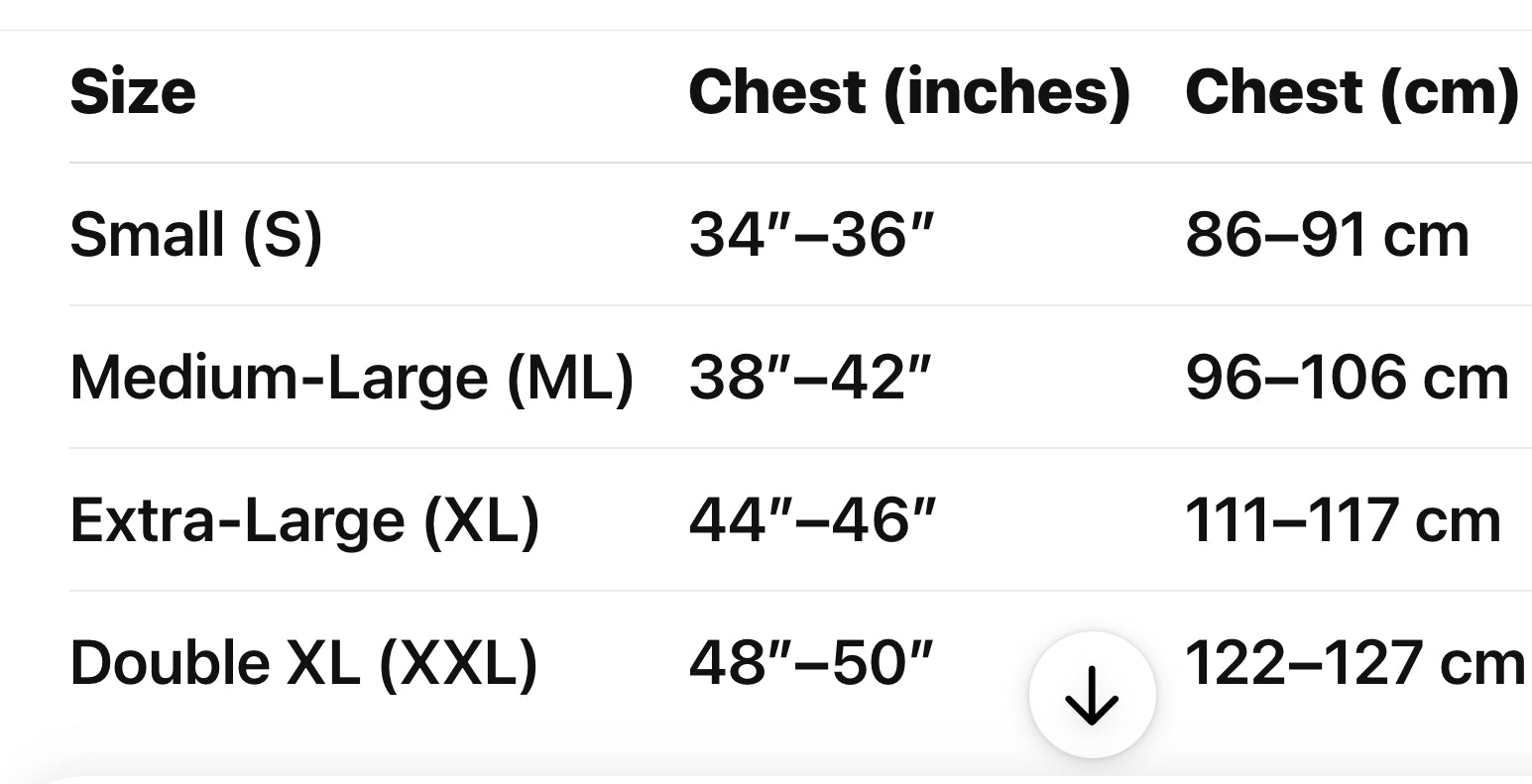Click the 86–91 cm value
Image resolution: width=1532 pixels, height=784 pixels.
tap(1327, 236)
